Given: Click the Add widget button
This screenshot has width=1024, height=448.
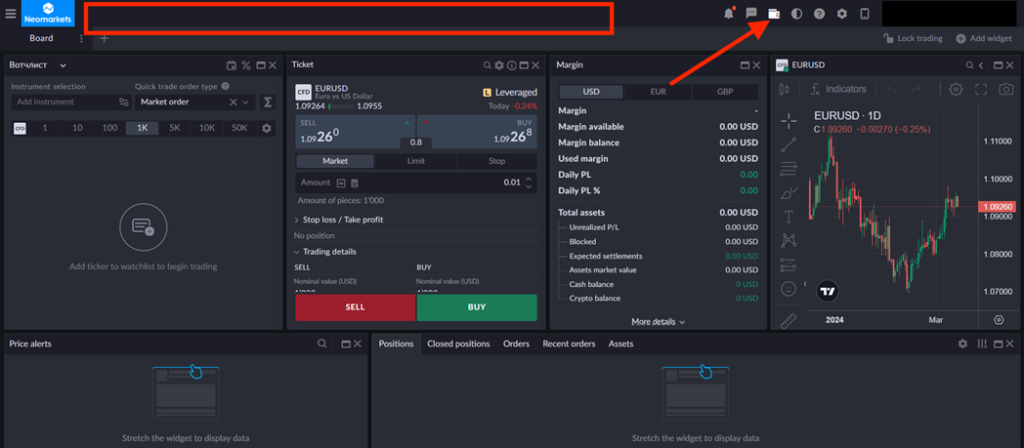Looking at the screenshot, I should [984, 38].
